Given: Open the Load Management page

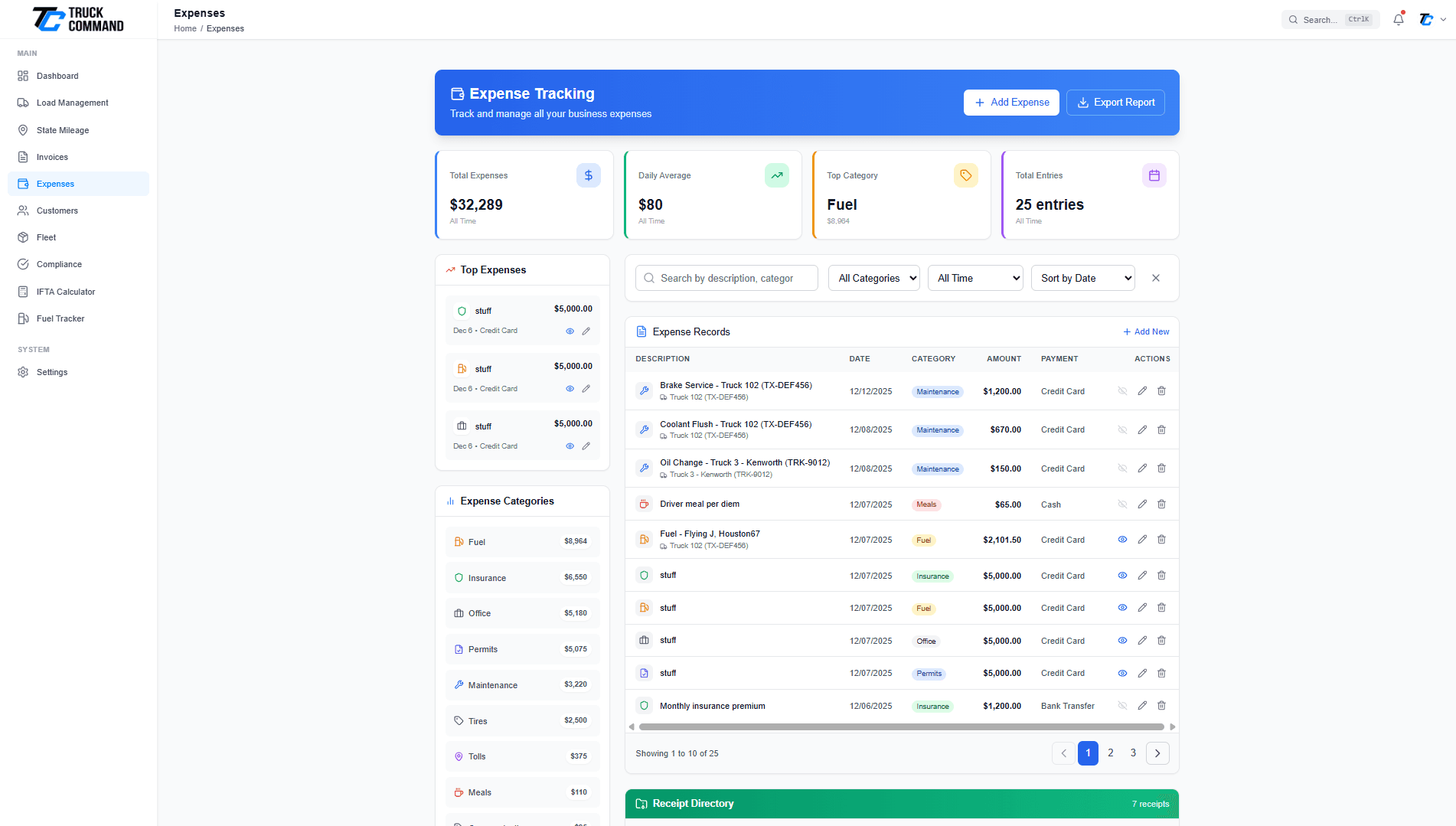Looking at the screenshot, I should pos(72,103).
